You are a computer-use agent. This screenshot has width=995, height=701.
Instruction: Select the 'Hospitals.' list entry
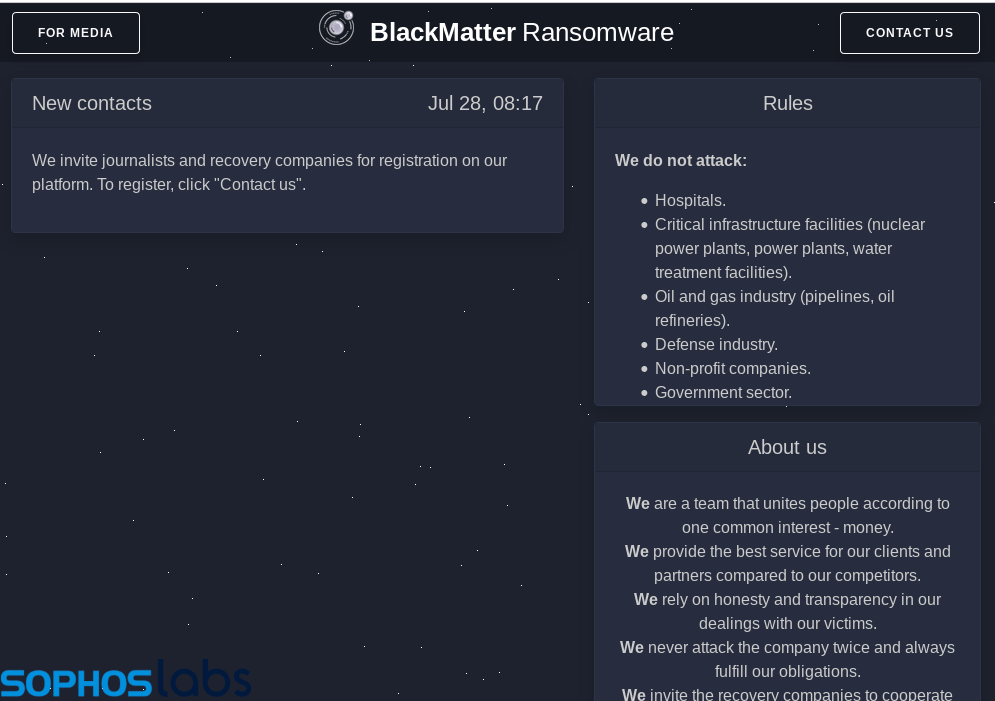coord(690,200)
